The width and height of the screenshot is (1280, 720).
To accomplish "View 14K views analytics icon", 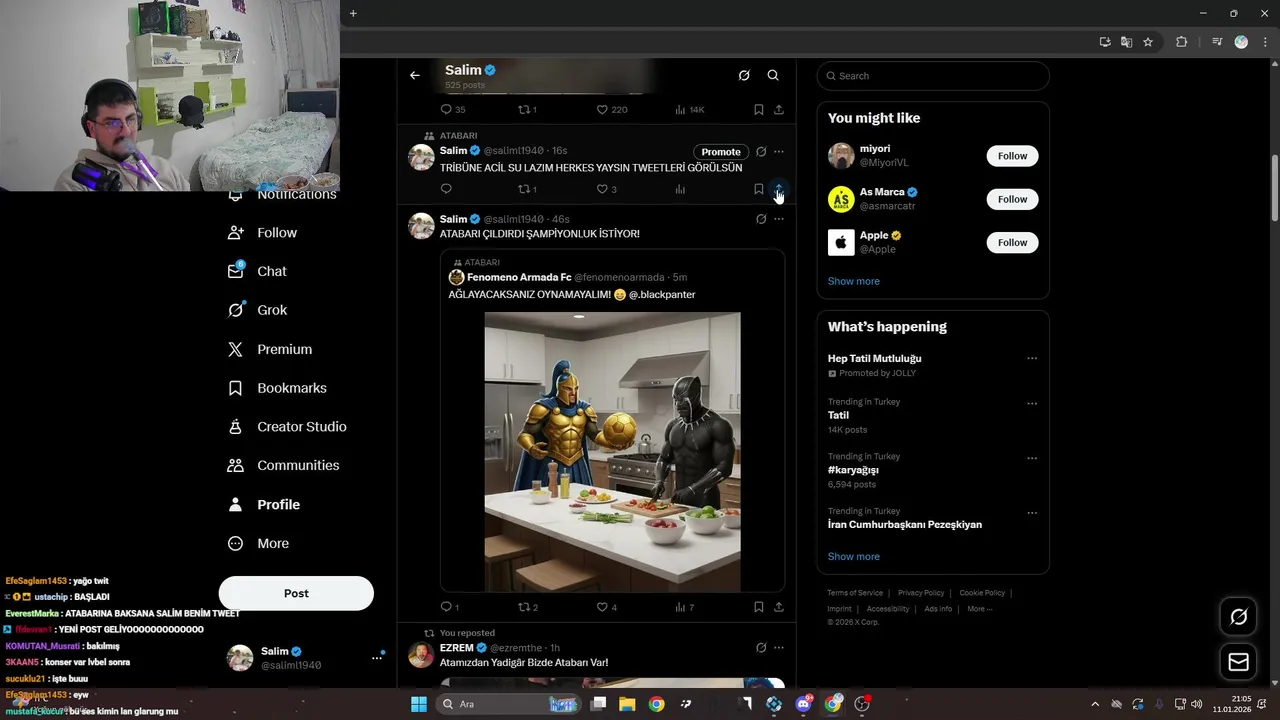I will click(689, 109).
